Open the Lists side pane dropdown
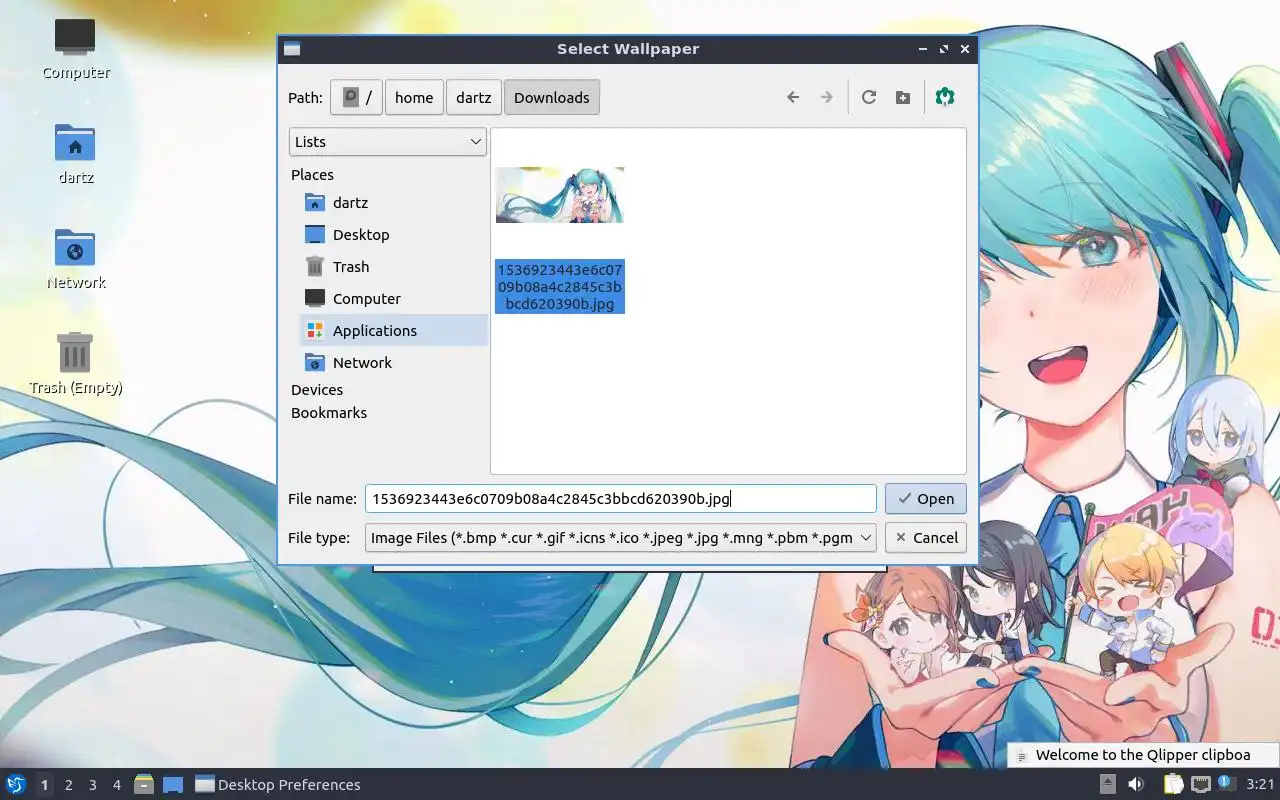 click(388, 141)
